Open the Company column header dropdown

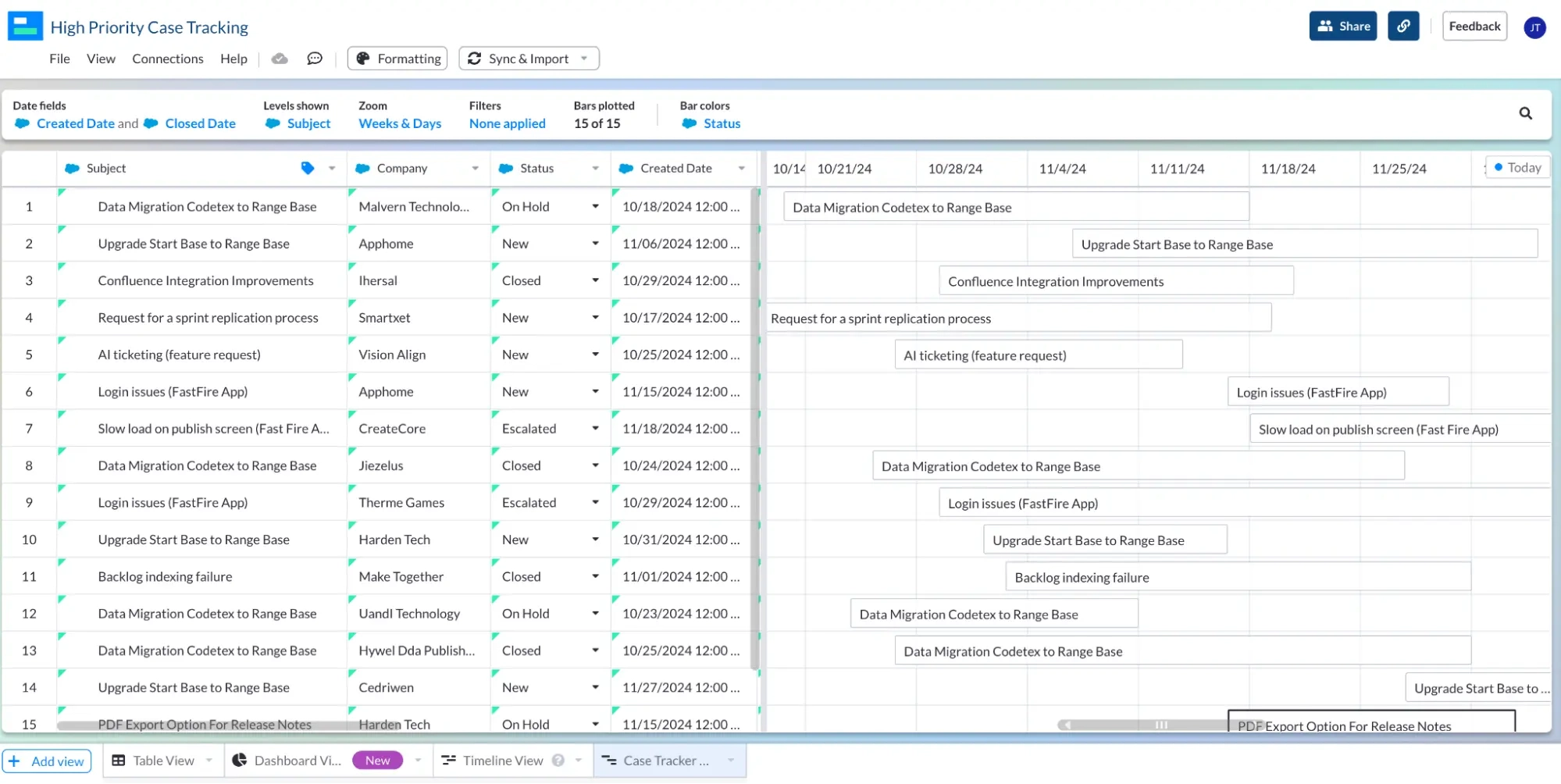(x=475, y=168)
